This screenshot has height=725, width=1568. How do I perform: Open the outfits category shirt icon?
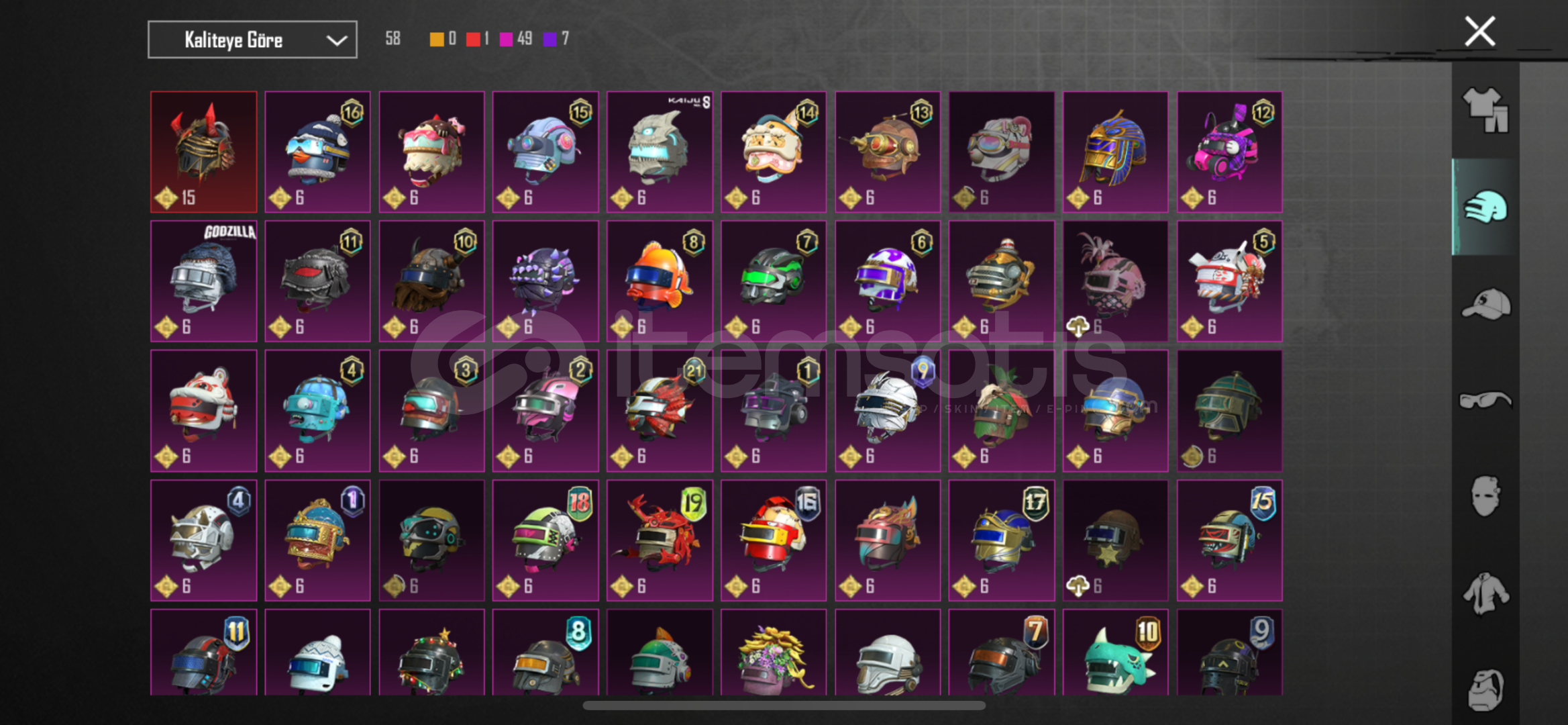pos(1485,110)
